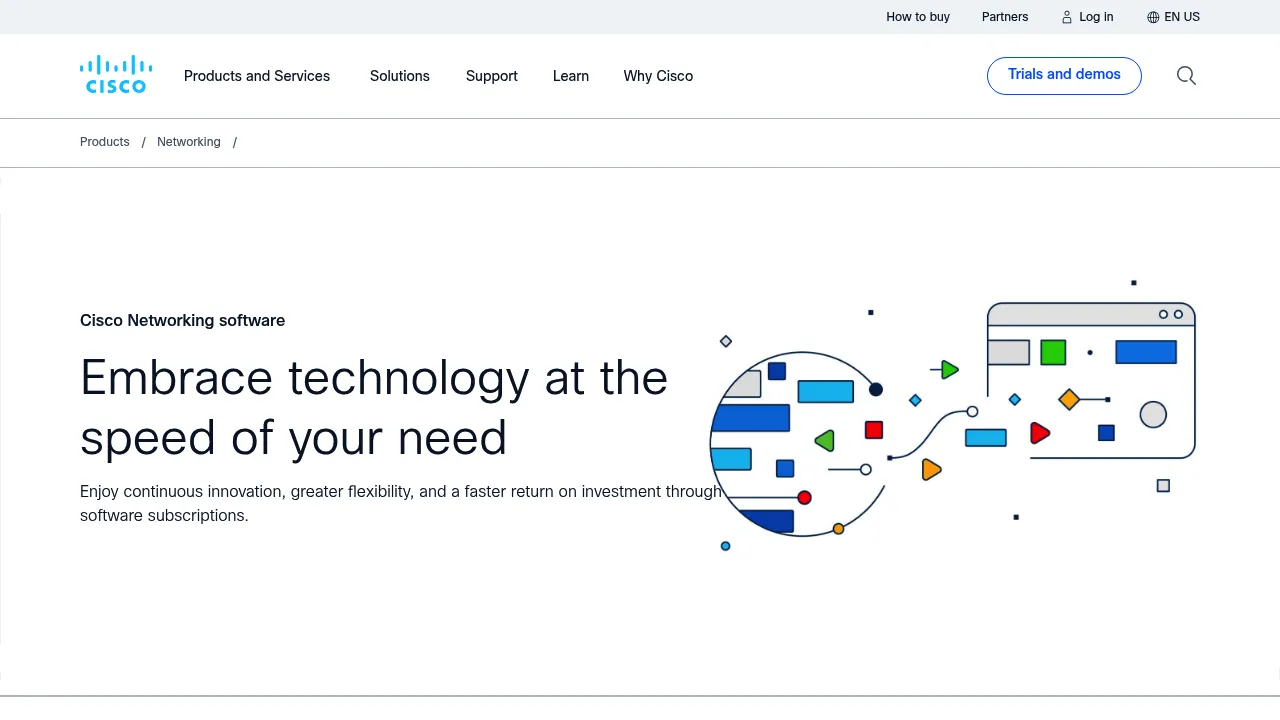Screen dimensions: 1280x720
Task: Go to Products breadcrumb
Action: (105, 142)
